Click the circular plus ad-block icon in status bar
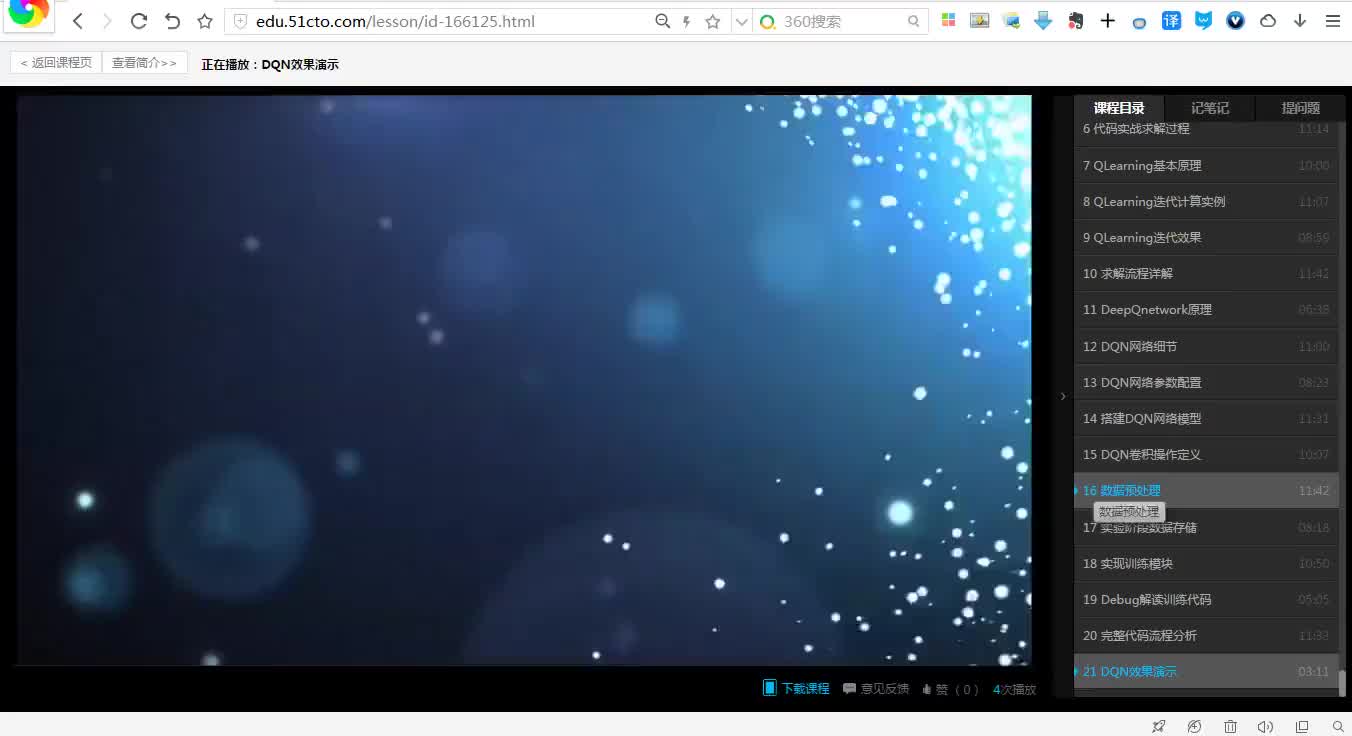The width and height of the screenshot is (1352, 736). (1194, 726)
